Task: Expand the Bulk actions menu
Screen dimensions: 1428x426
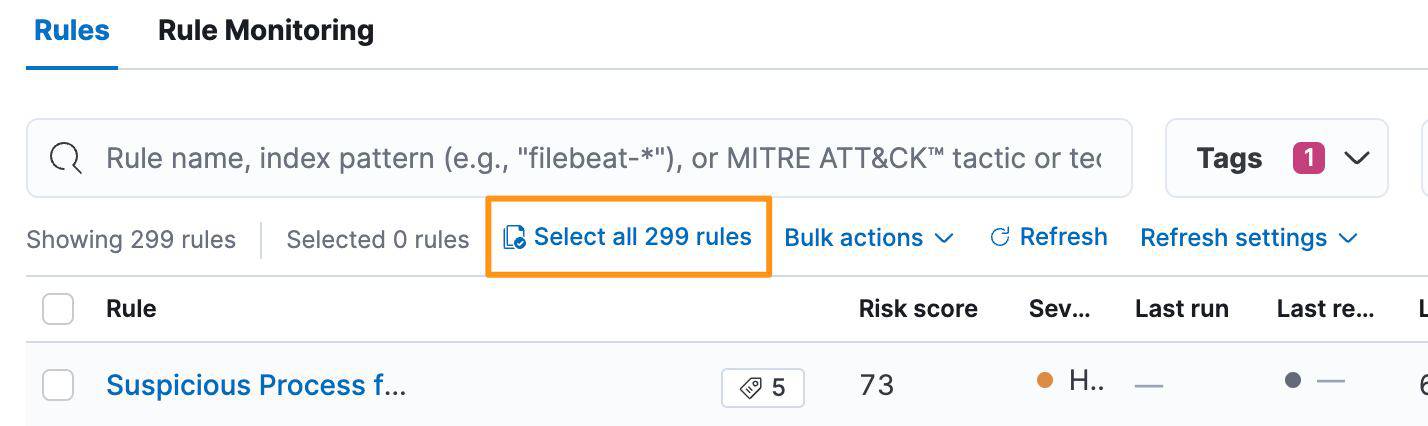Action: [x=868, y=238]
